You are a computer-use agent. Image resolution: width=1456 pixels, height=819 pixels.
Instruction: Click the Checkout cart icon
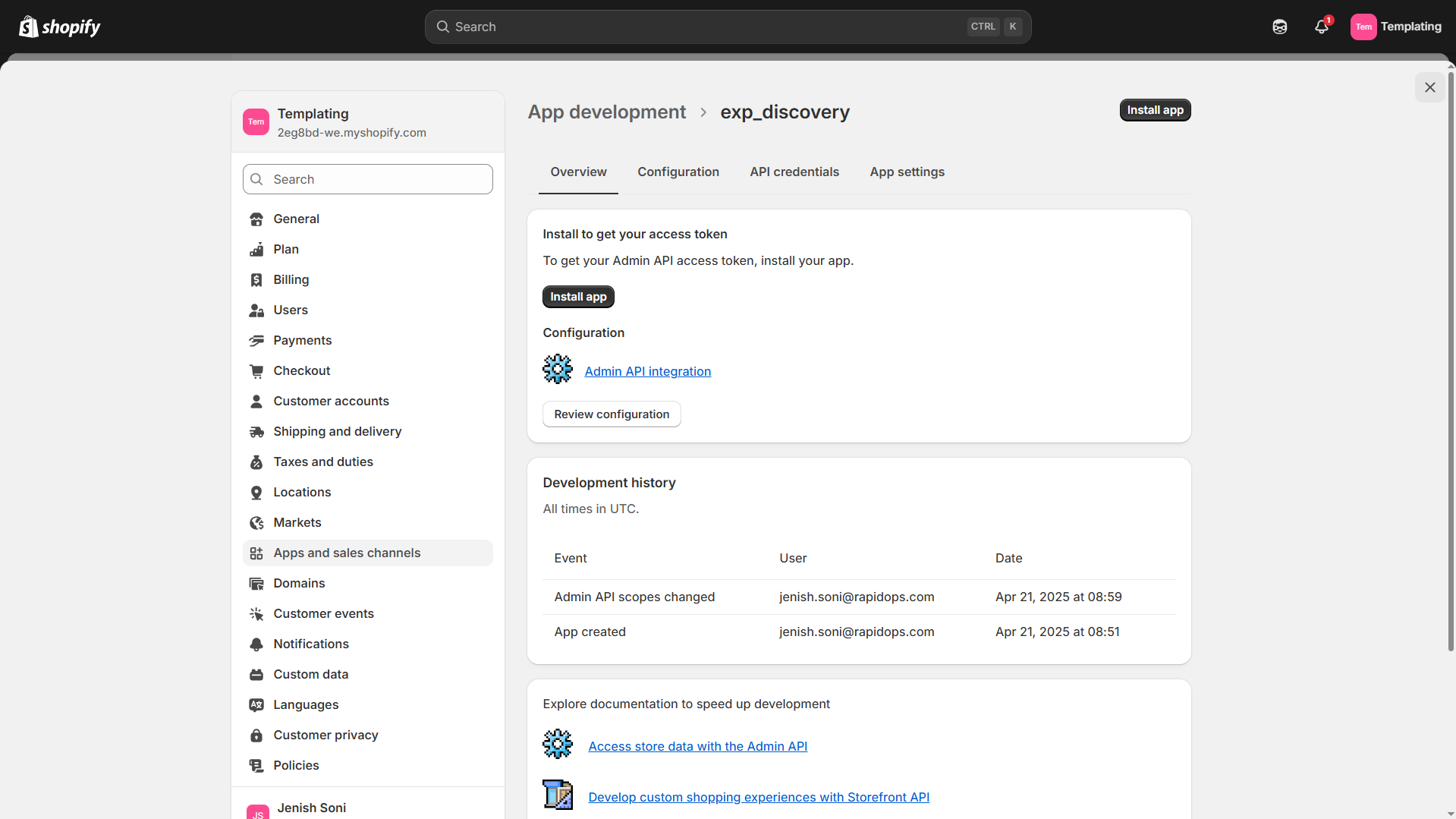pyautogui.click(x=256, y=371)
